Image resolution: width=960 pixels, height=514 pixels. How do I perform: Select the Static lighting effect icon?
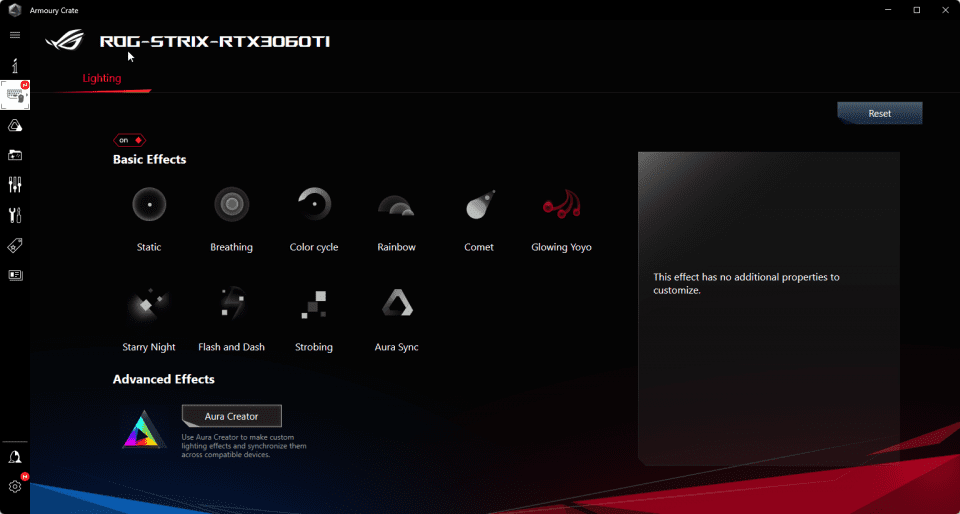click(149, 204)
